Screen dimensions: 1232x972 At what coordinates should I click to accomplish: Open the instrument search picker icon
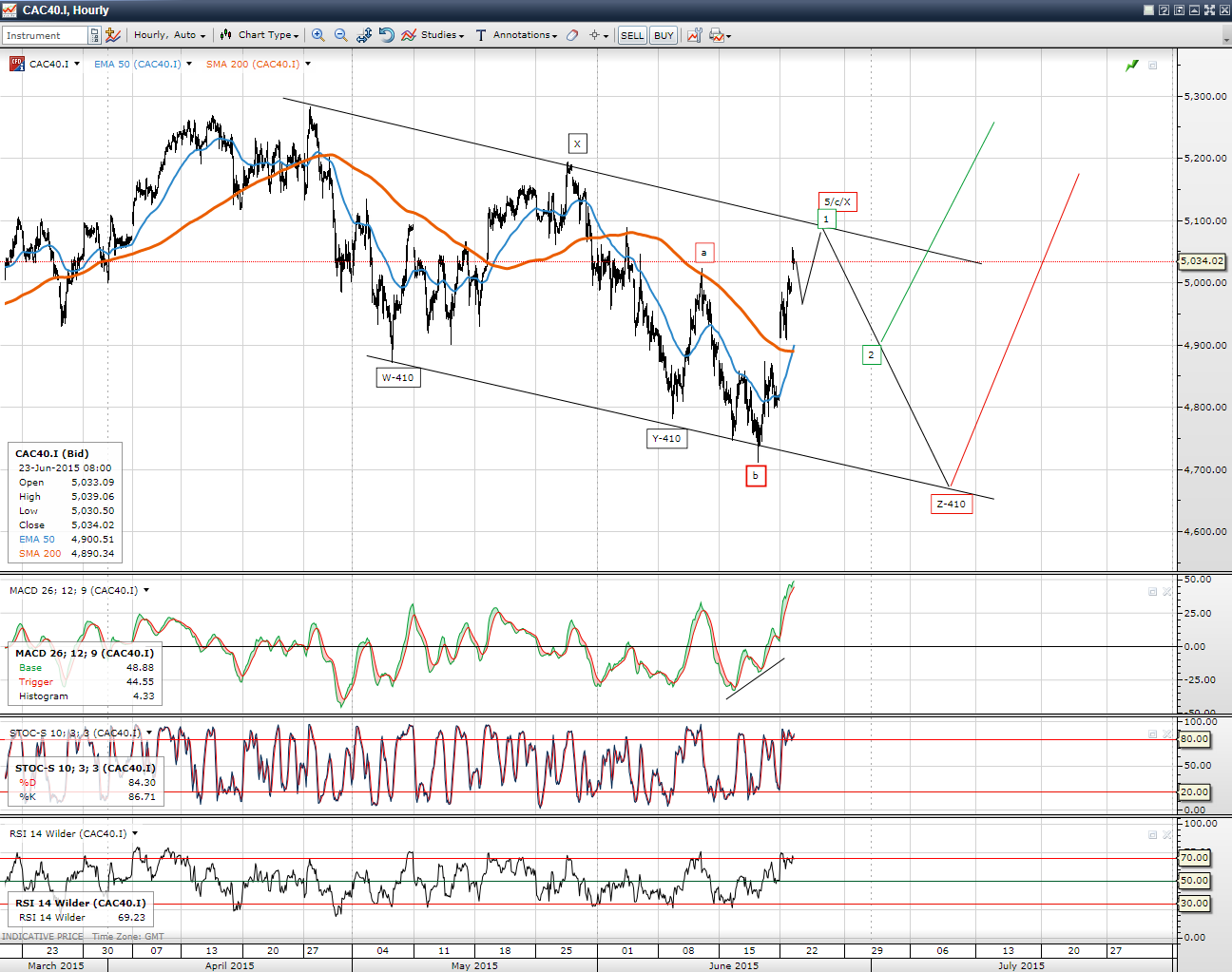pos(94,35)
